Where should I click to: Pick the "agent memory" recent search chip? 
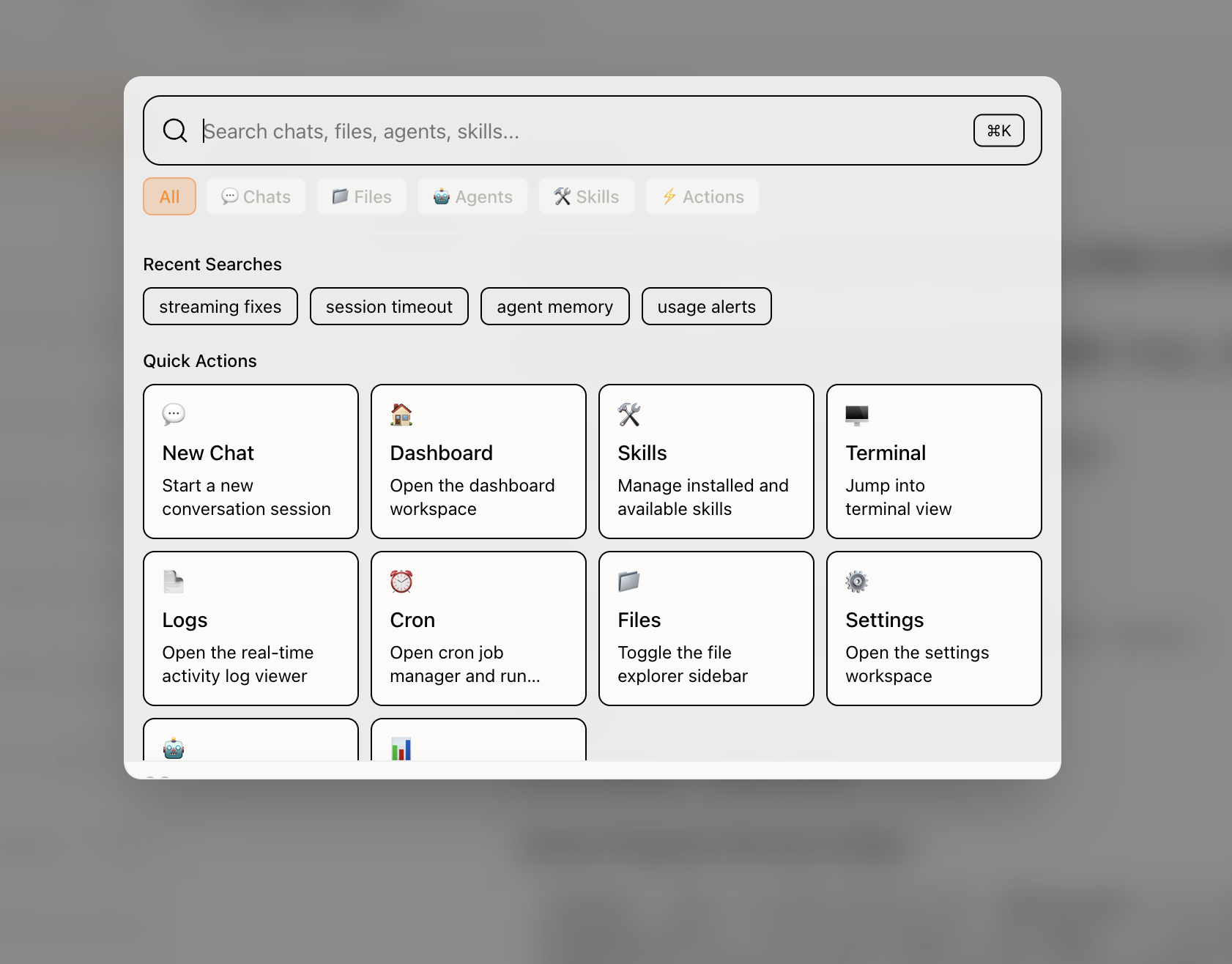(x=555, y=306)
